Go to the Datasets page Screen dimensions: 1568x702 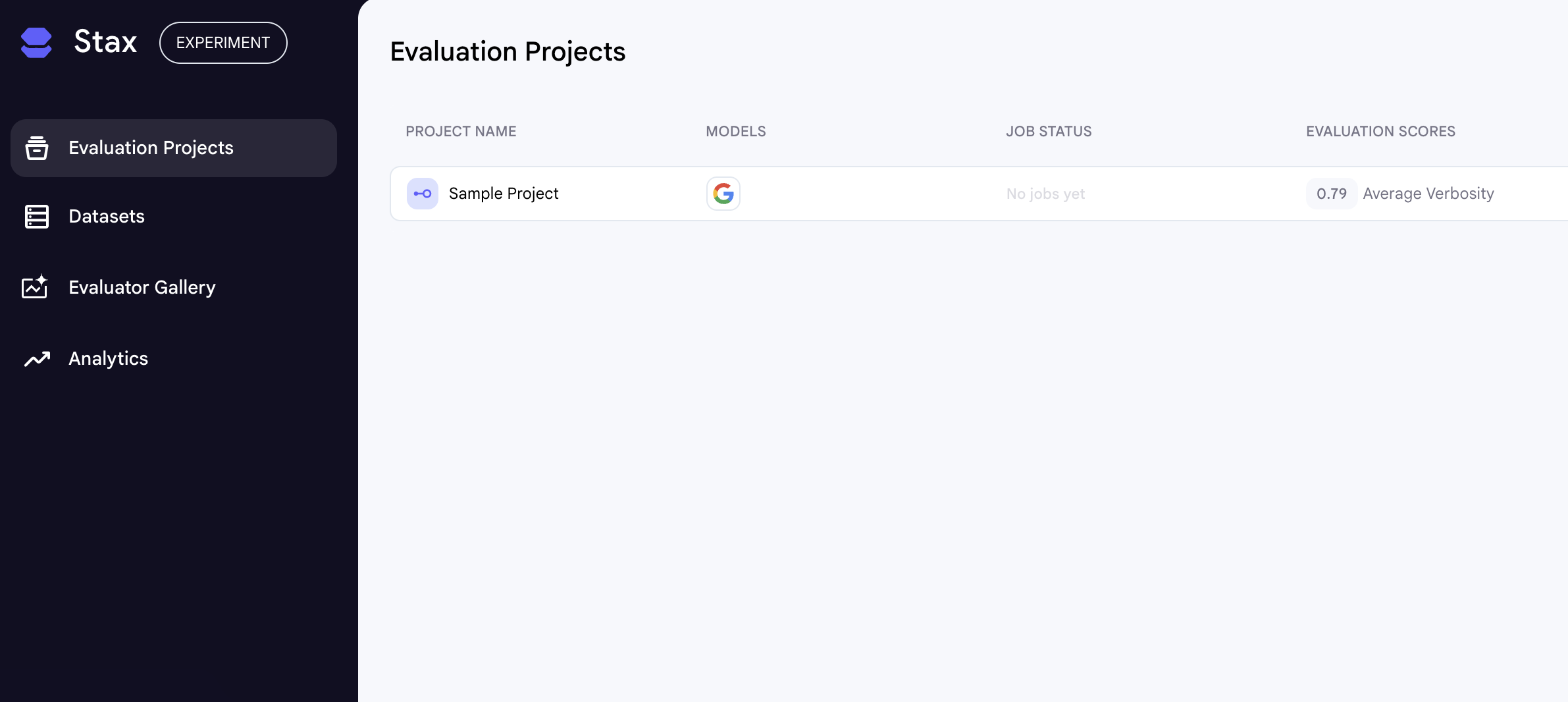pos(107,217)
